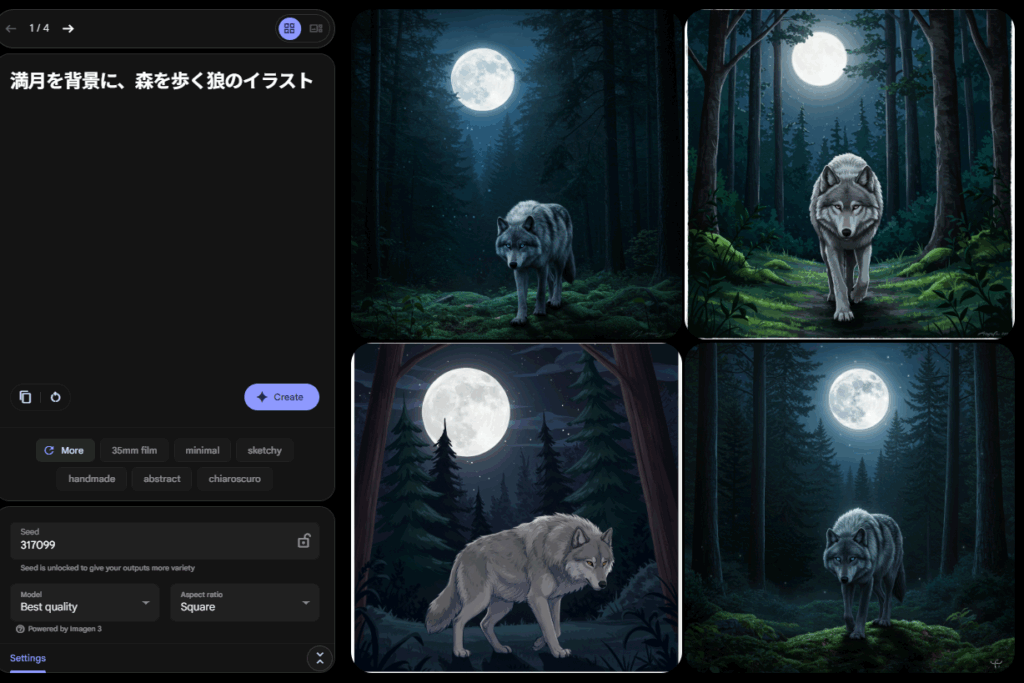Screen dimensions: 1024x683
Task: Switch to grid view layout
Action: [x=289, y=29]
